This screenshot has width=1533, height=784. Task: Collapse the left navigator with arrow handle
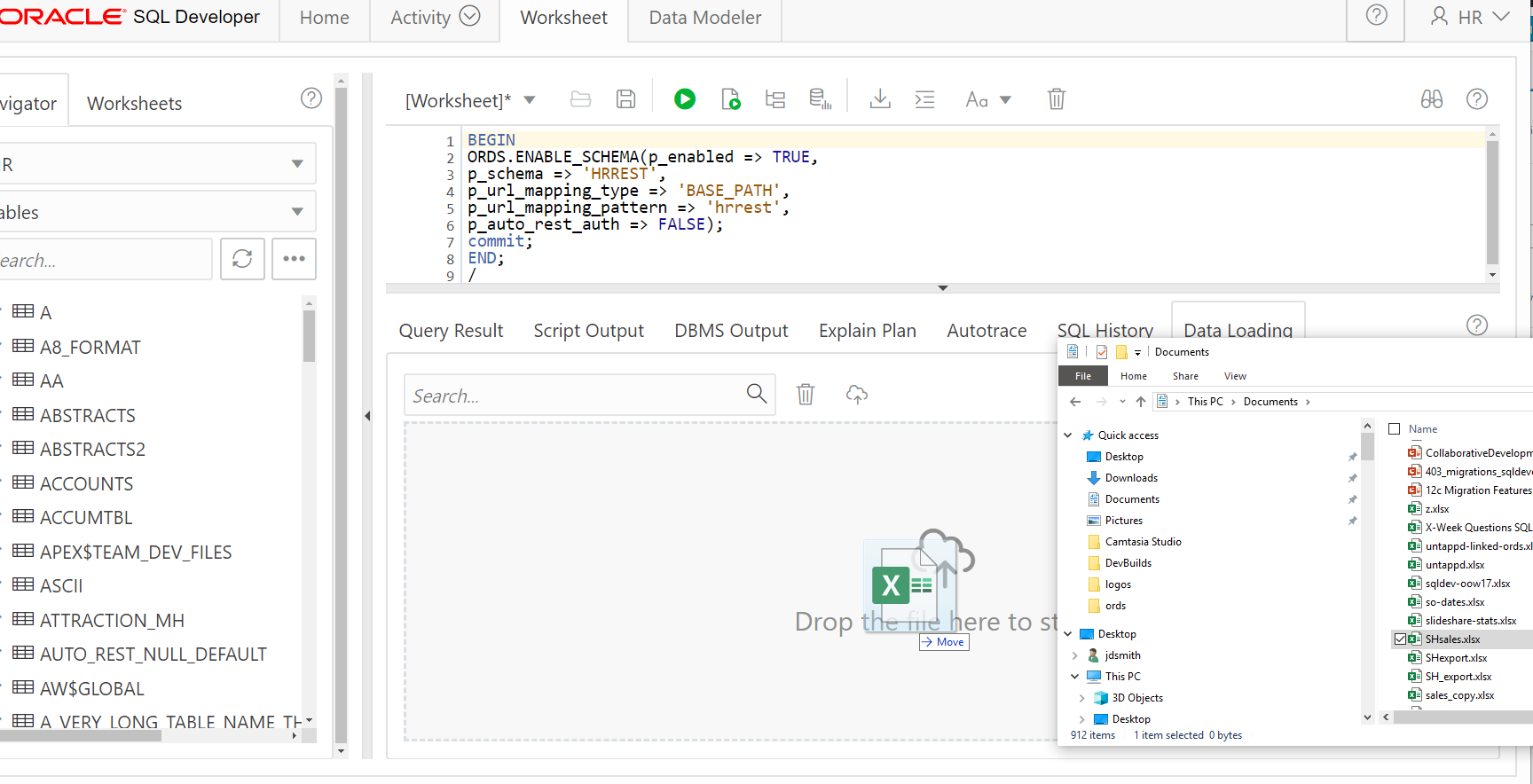pos(367,416)
